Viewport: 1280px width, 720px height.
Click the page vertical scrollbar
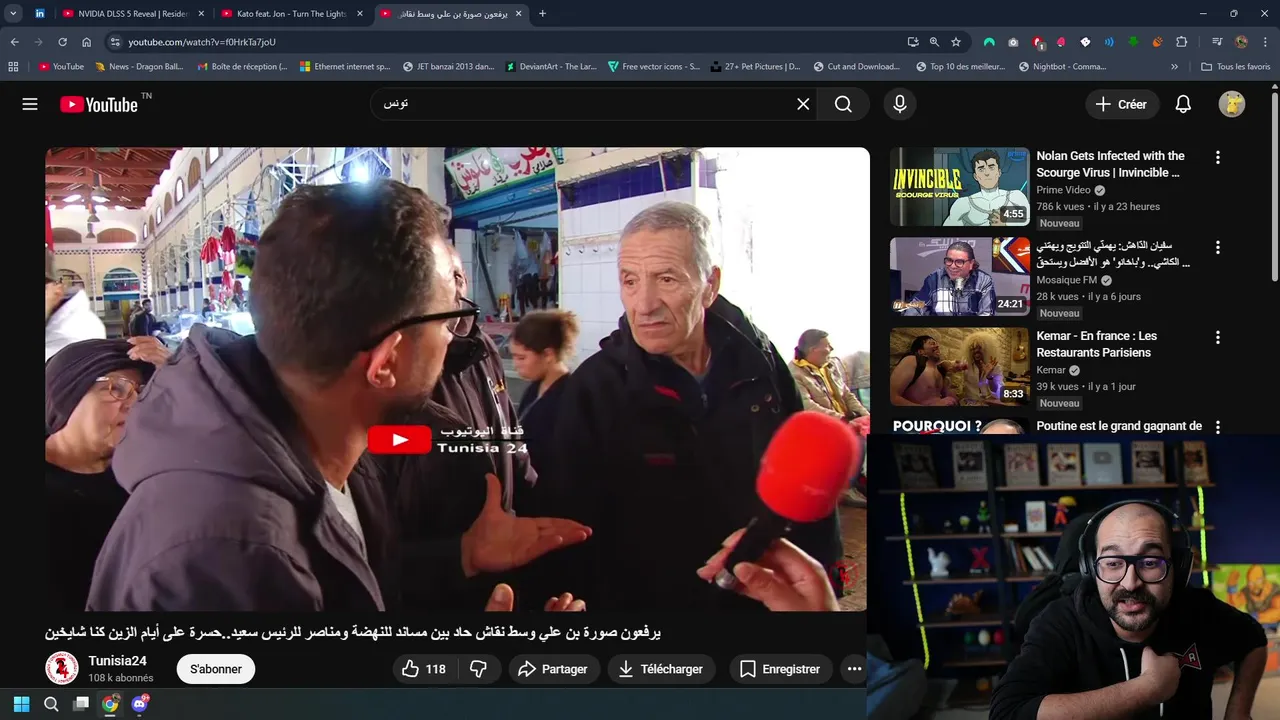pyautogui.click(x=1274, y=187)
